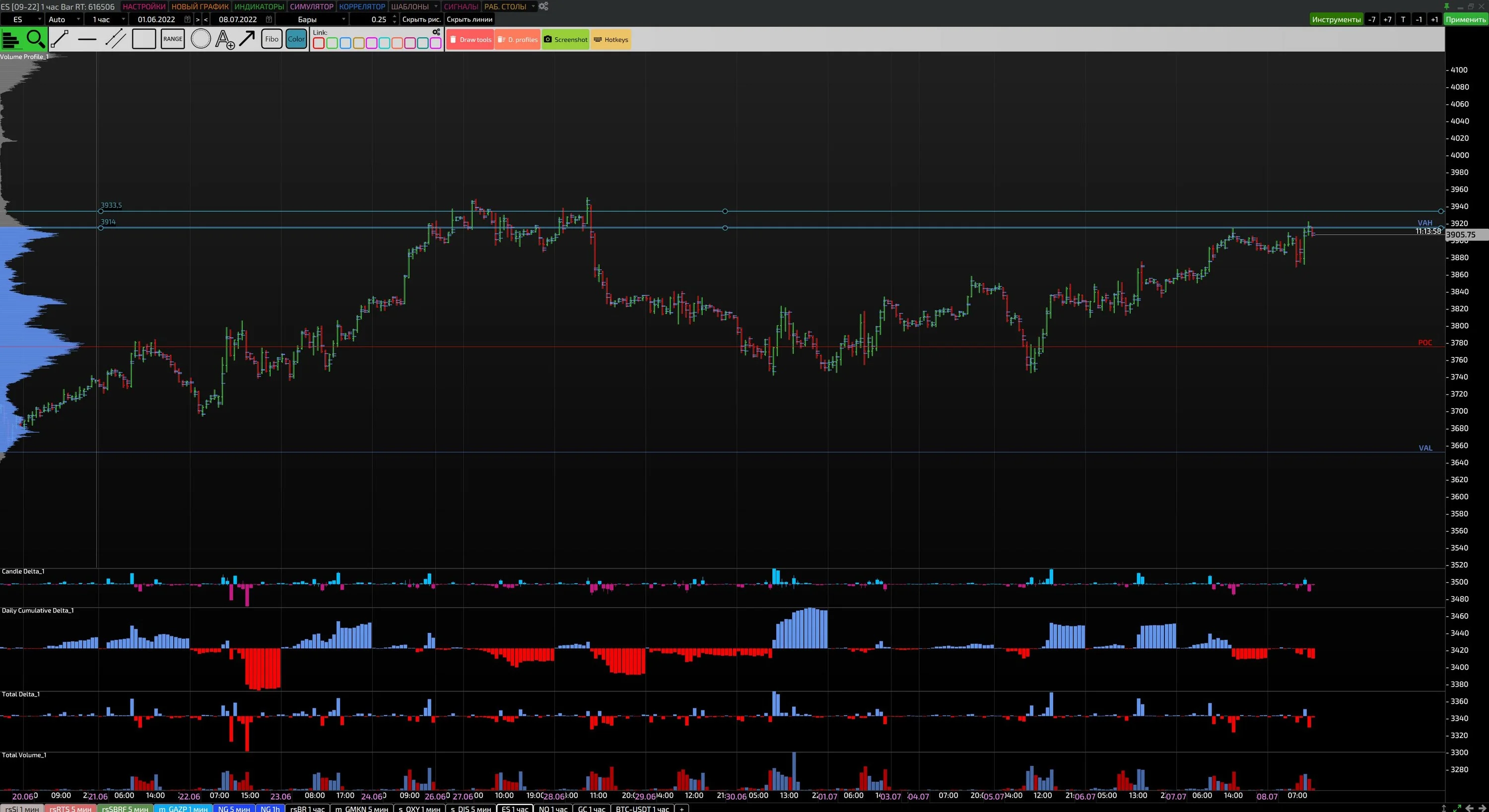The image size is (1489, 812).
Task: Click the Draw tools delete button
Action: (x=470, y=39)
